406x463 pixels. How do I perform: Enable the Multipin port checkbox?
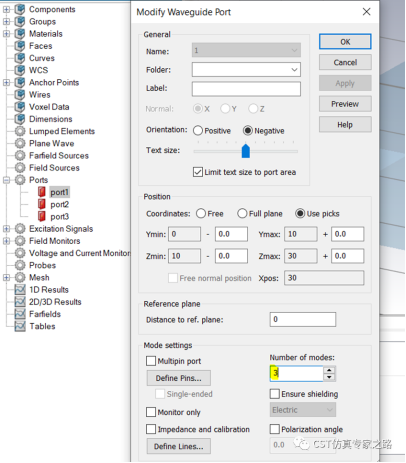[151, 361]
